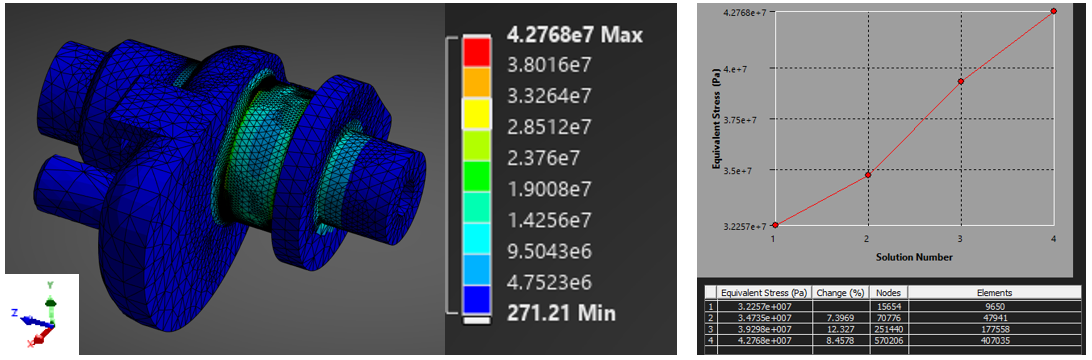Select solution point 4 at graph top
1092x360 pixels.
(x=1054, y=11)
